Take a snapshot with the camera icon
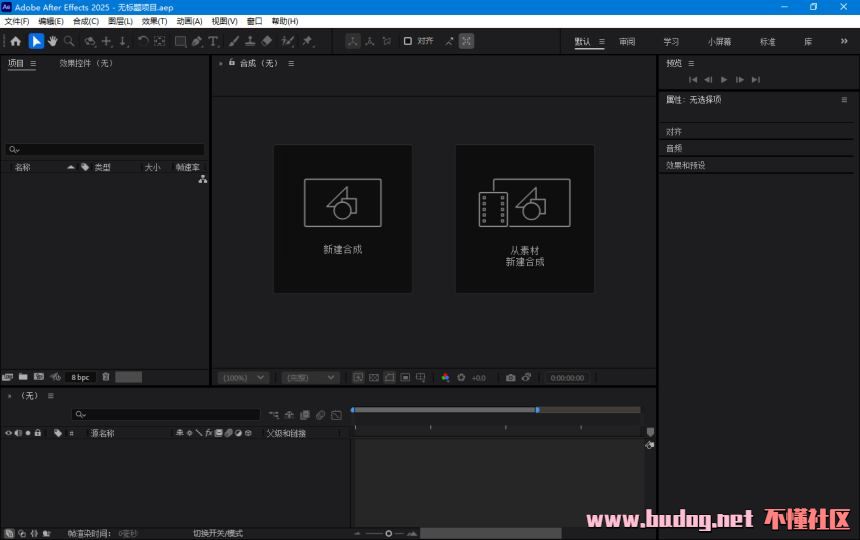This screenshot has height=540, width=860. click(510, 378)
